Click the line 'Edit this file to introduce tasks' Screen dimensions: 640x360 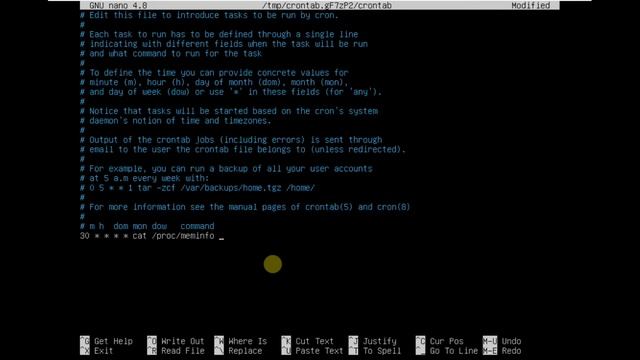click(x=209, y=16)
